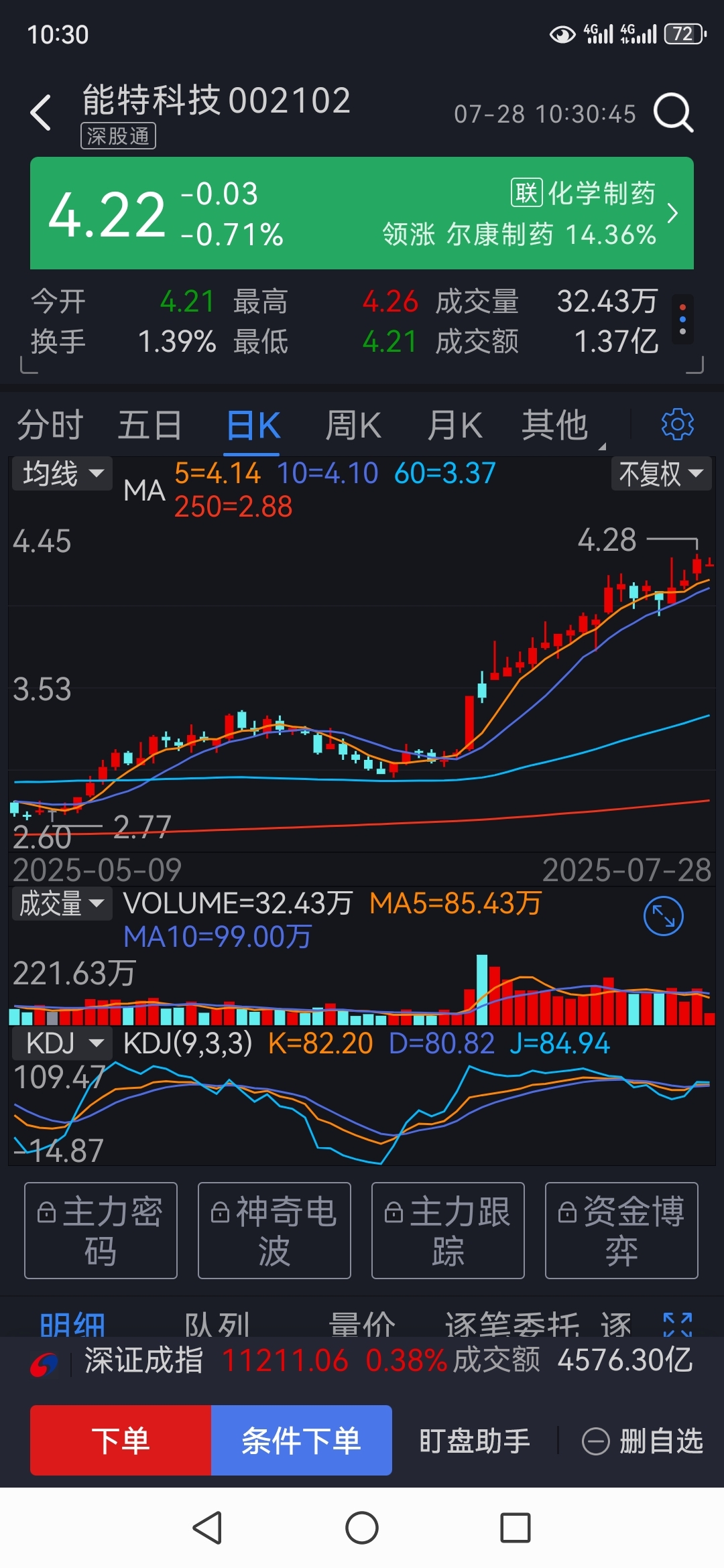Open the 不复权 adjustment dropdown

(661, 474)
